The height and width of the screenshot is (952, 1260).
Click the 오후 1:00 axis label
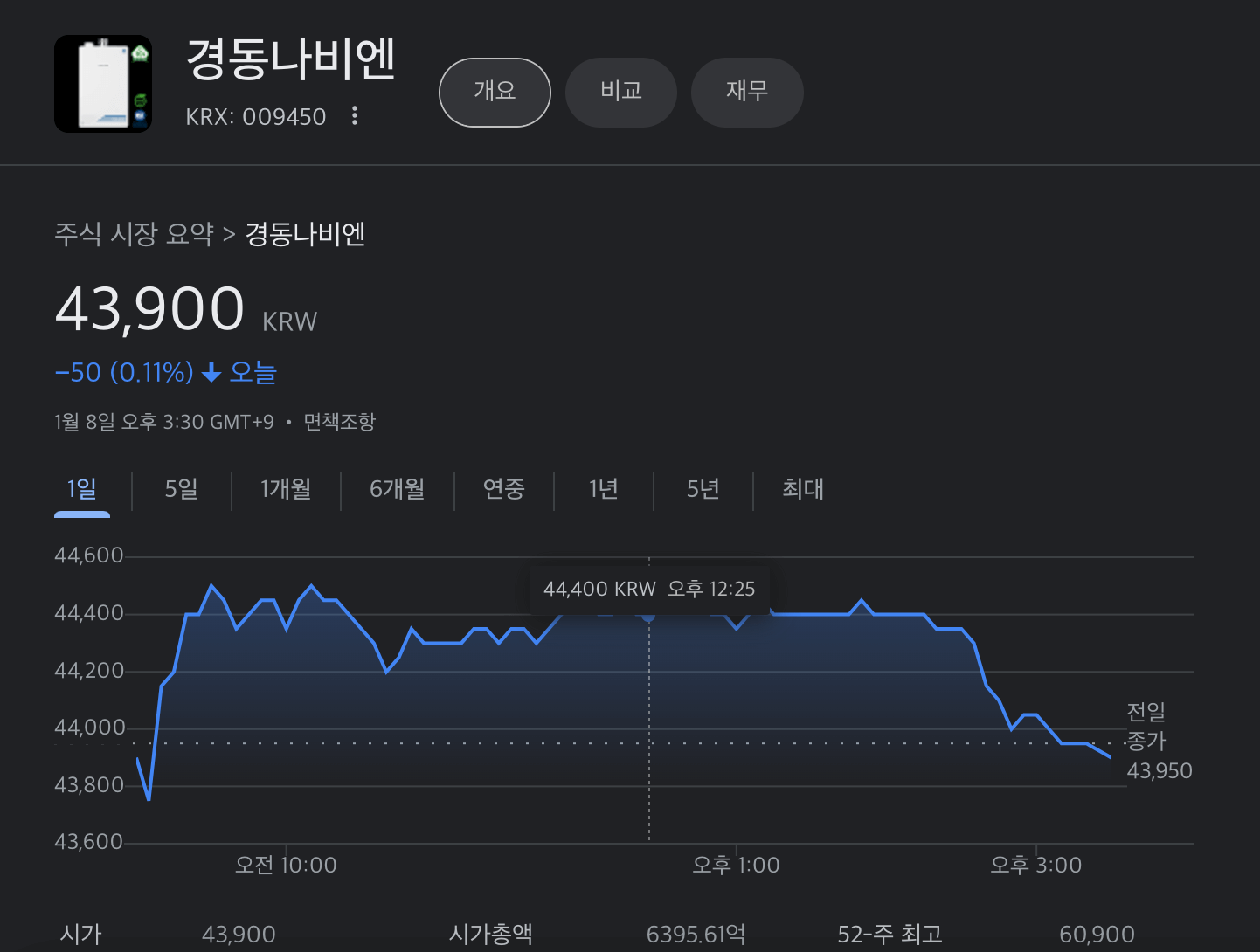tap(736, 866)
